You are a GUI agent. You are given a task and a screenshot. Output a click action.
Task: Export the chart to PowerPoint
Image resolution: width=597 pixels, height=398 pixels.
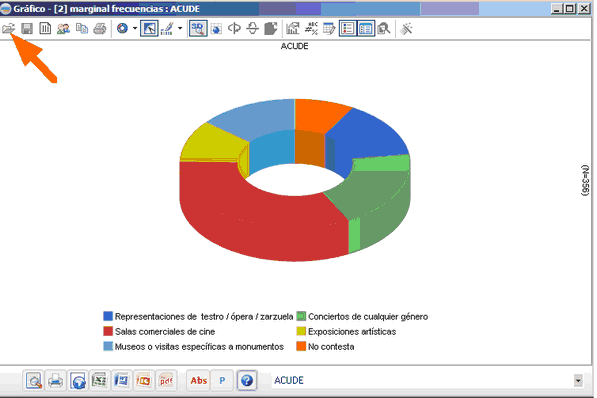[x=144, y=380]
